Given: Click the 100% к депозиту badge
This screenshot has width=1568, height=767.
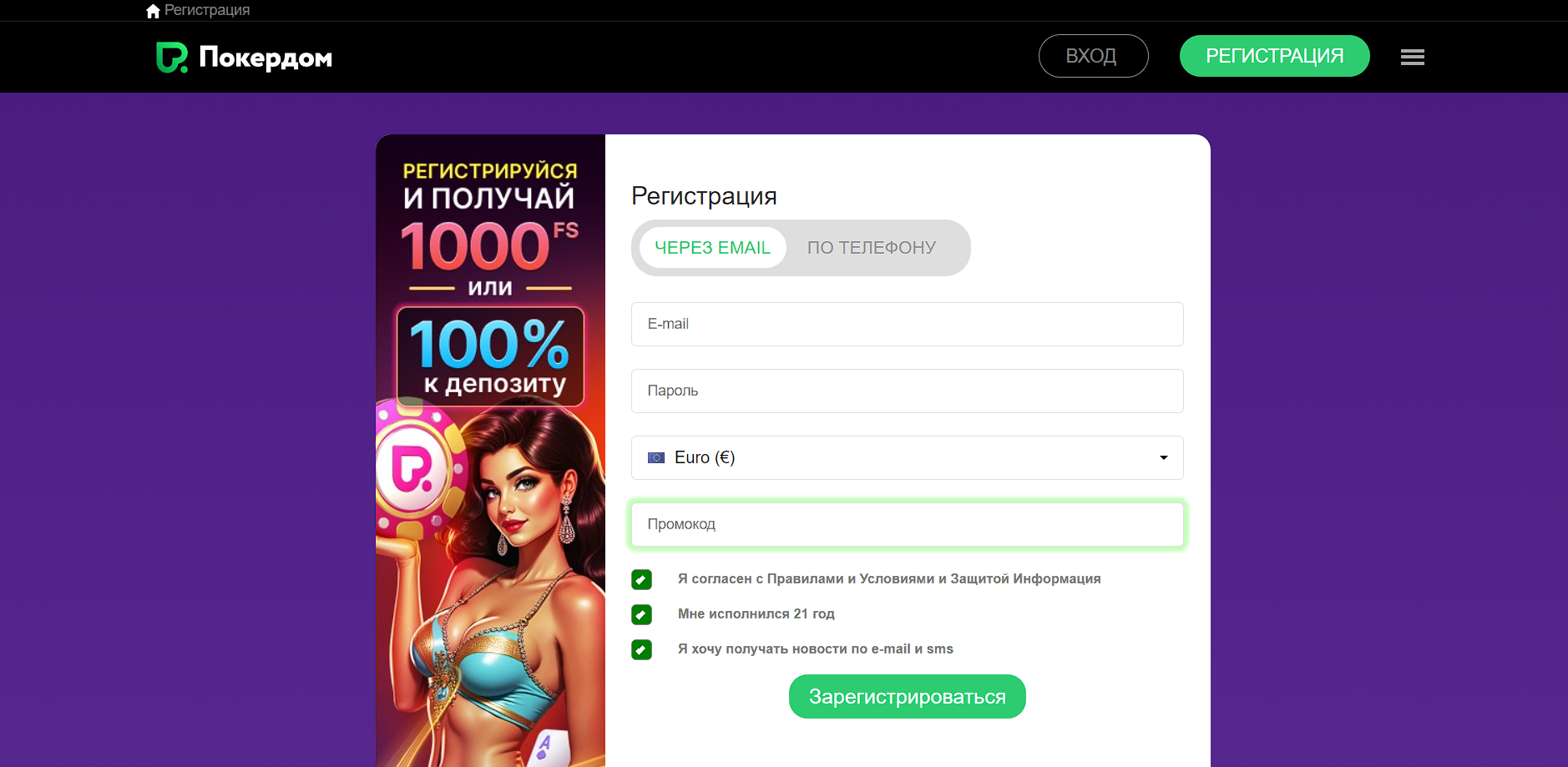Looking at the screenshot, I should [490, 356].
